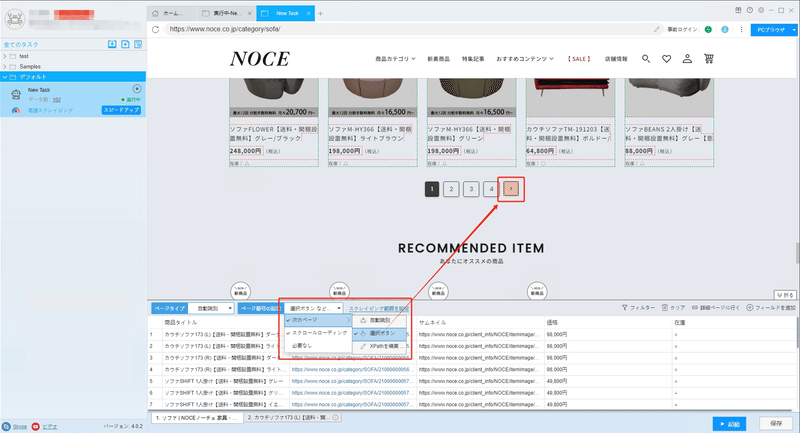Click the スピードアップ button
Screen dimensions: 800x433
121,110
